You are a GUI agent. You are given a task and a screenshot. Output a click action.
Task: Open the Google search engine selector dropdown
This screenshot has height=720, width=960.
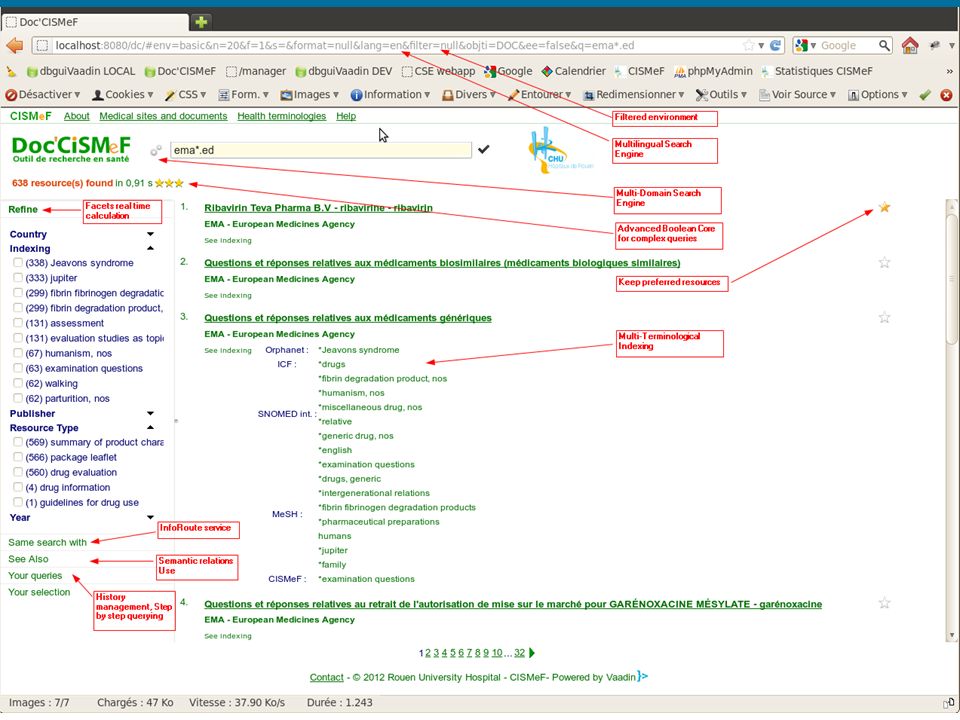coord(805,45)
